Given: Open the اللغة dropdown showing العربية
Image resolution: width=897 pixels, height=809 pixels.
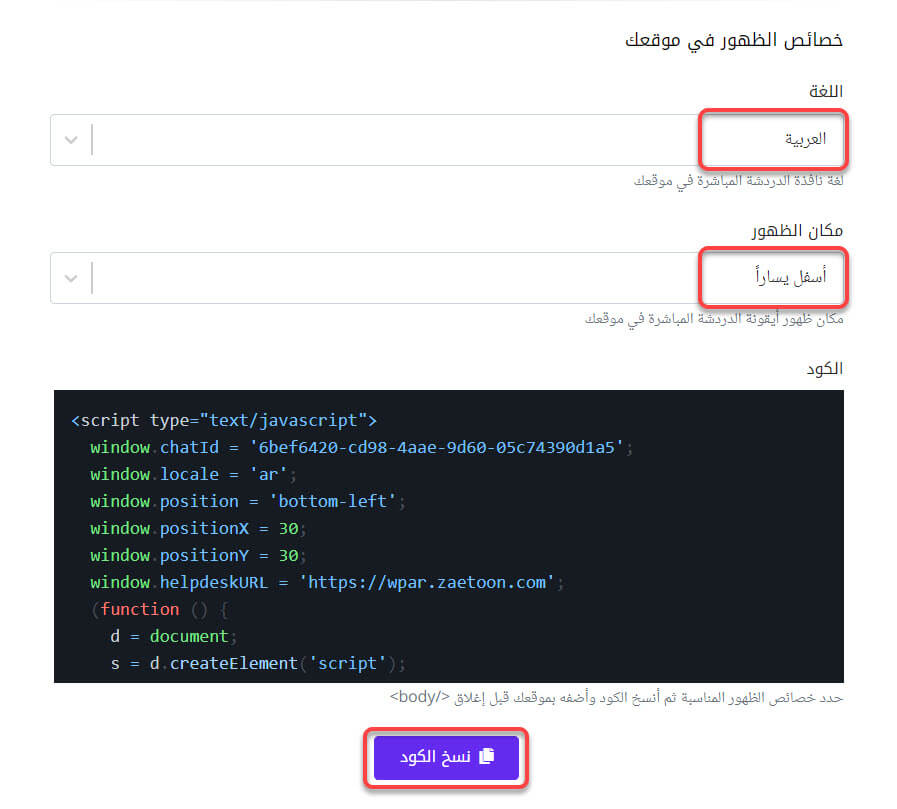Looking at the screenshot, I should (446, 139).
